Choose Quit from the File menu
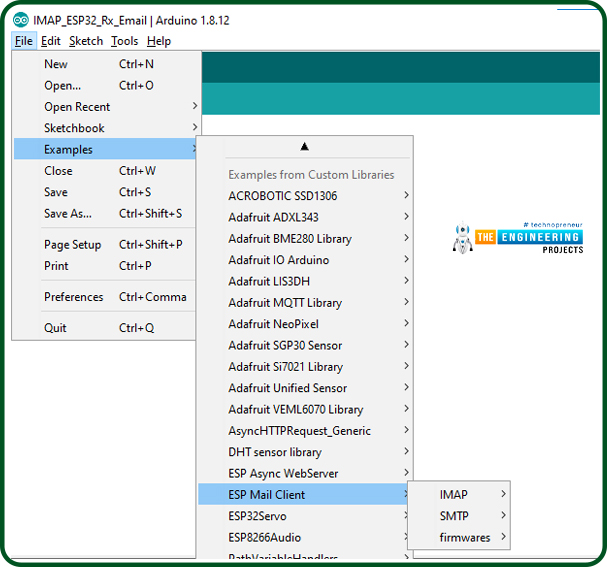The image size is (607, 567). tap(105, 328)
